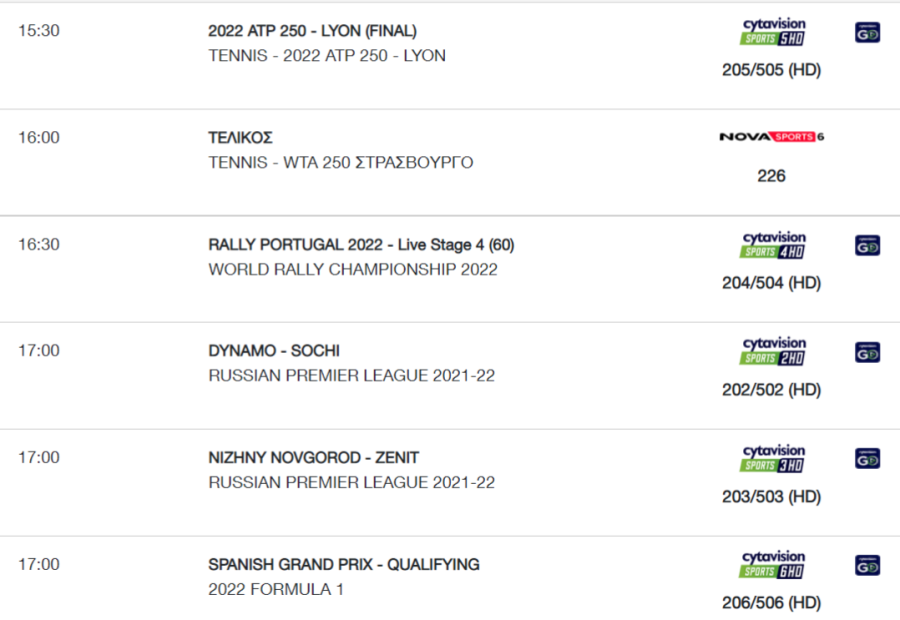The width and height of the screenshot is (900, 620).
Task: Select the DYNAMO - SOCHI match title
Action: coord(274,351)
